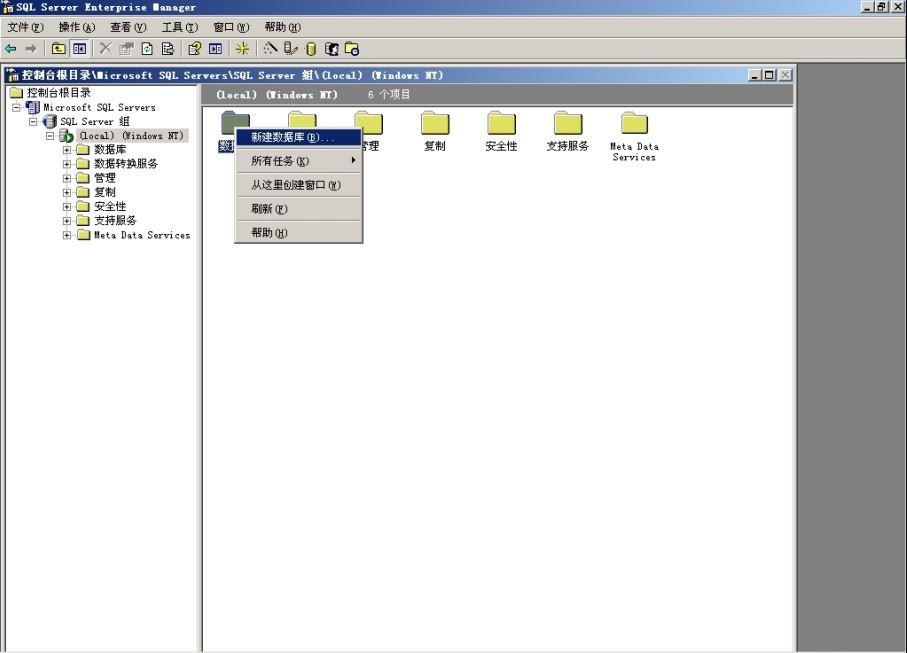Select 支持服务 label in the tree
The image size is (907, 653).
[115, 221]
